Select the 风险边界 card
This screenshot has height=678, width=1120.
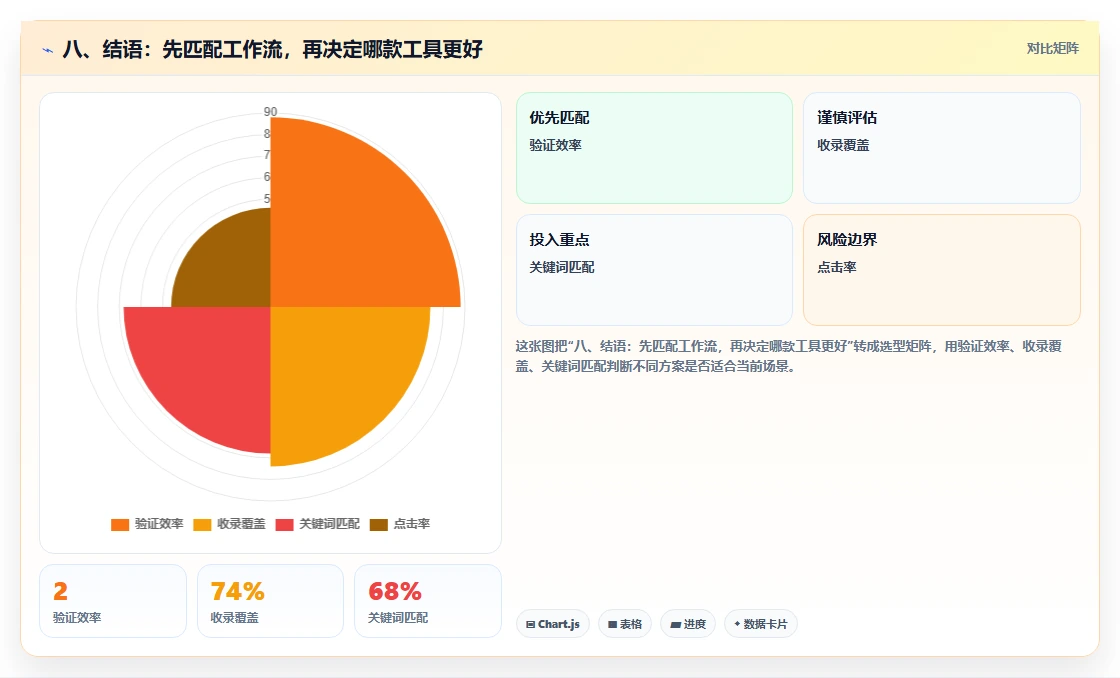point(941,270)
